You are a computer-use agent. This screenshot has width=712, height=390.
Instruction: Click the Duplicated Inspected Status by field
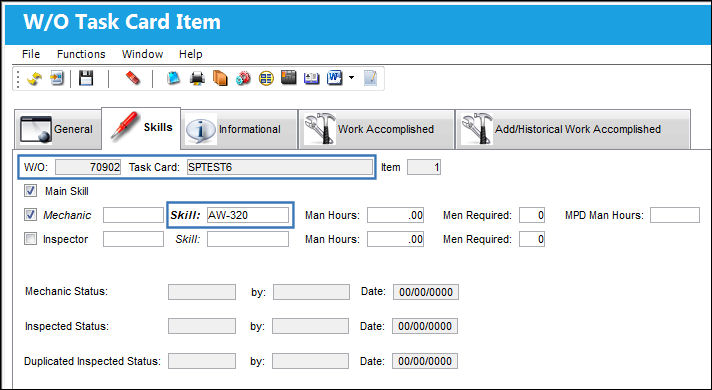(x=311, y=361)
